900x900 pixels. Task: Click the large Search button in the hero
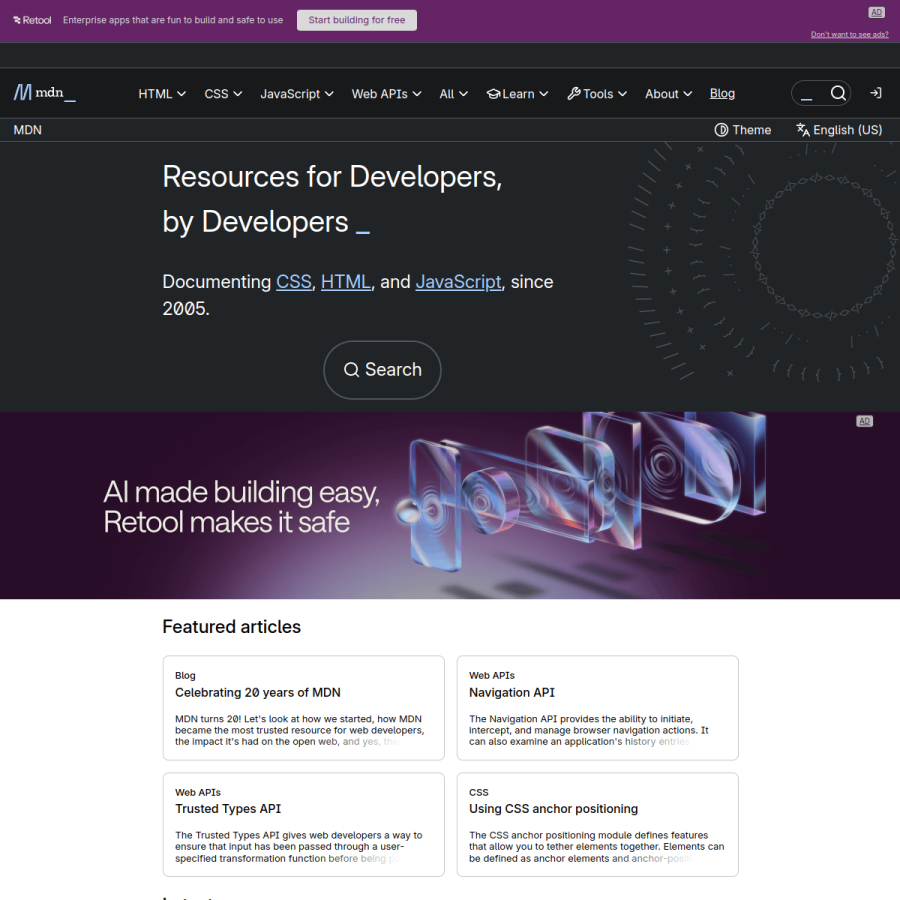[382, 370]
